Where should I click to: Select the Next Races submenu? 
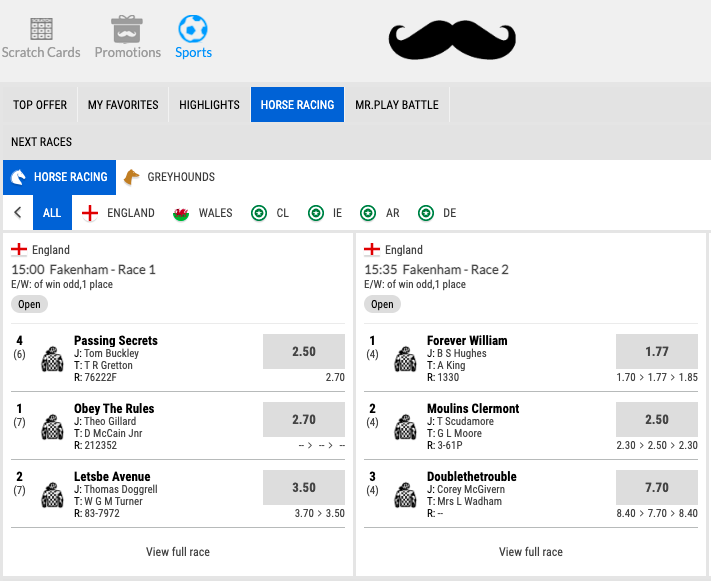coord(42,142)
